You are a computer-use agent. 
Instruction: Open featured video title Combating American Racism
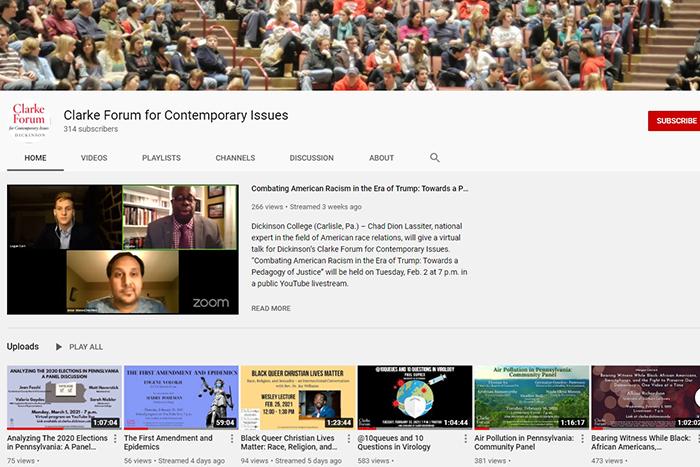359,188
